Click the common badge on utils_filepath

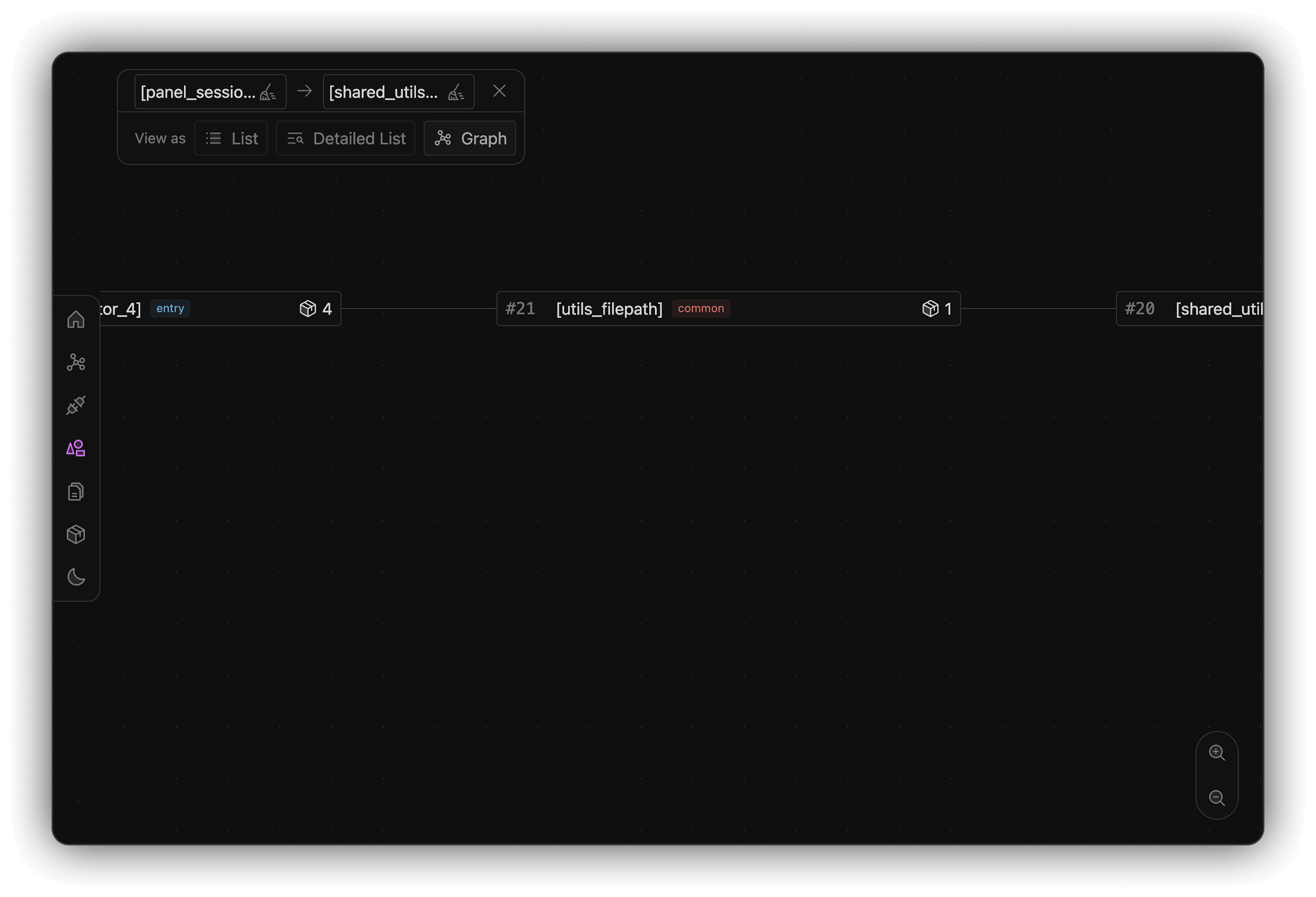tap(701, 309)
